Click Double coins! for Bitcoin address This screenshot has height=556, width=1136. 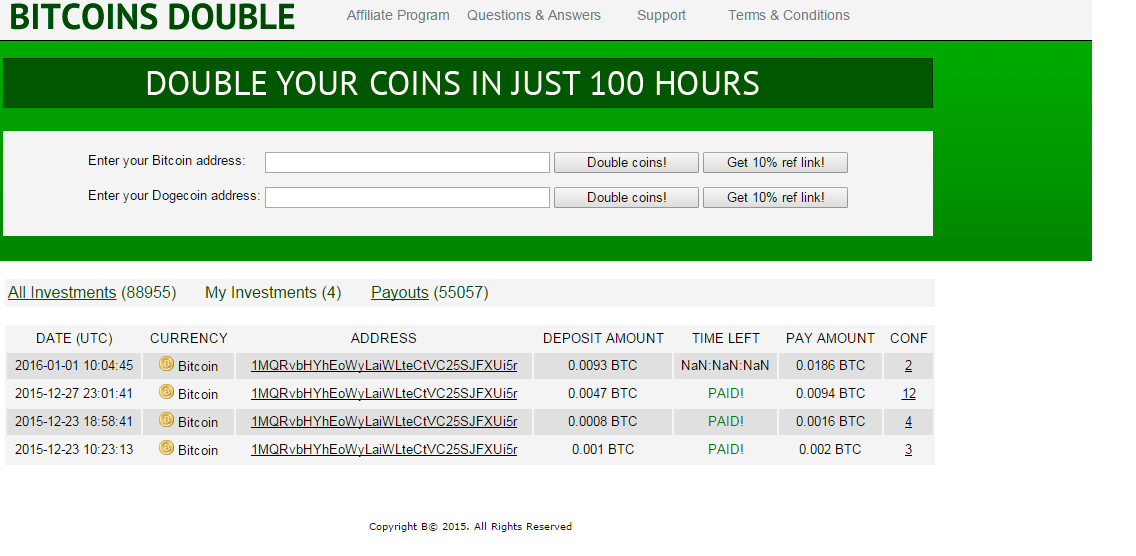coord(626,162)
